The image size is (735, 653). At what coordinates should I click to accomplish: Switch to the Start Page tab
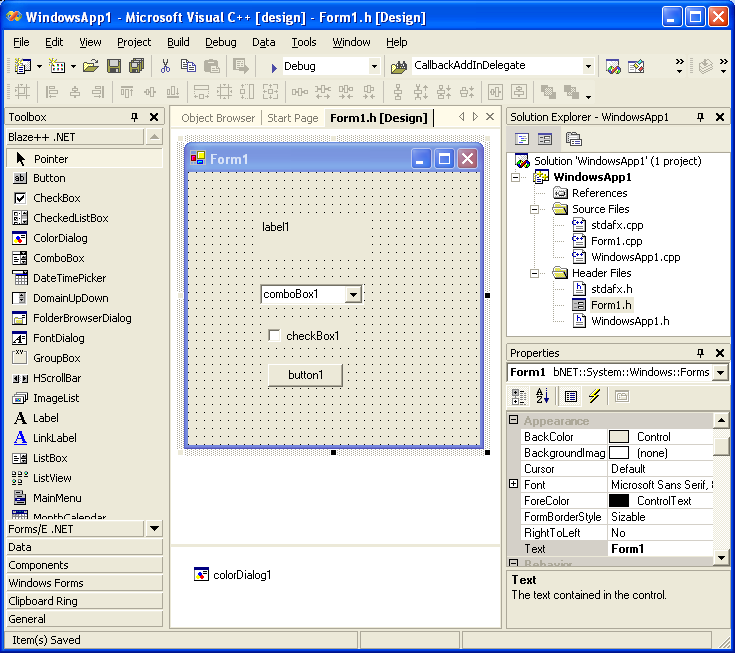point(292,118)
